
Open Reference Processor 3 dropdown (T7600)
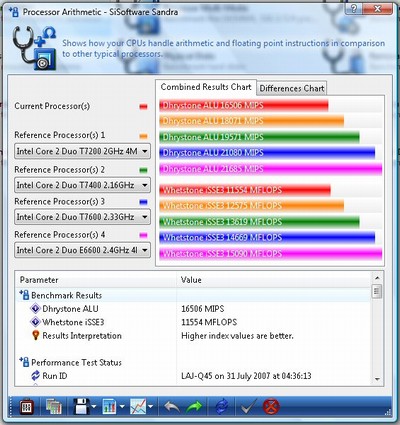click(82, 217)
